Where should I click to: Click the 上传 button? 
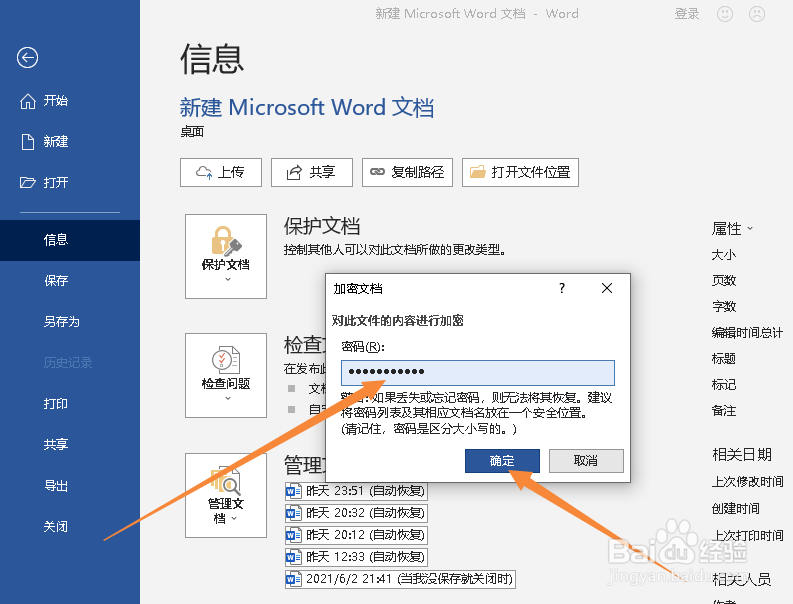pyautogui.click(x=221, y=172)
